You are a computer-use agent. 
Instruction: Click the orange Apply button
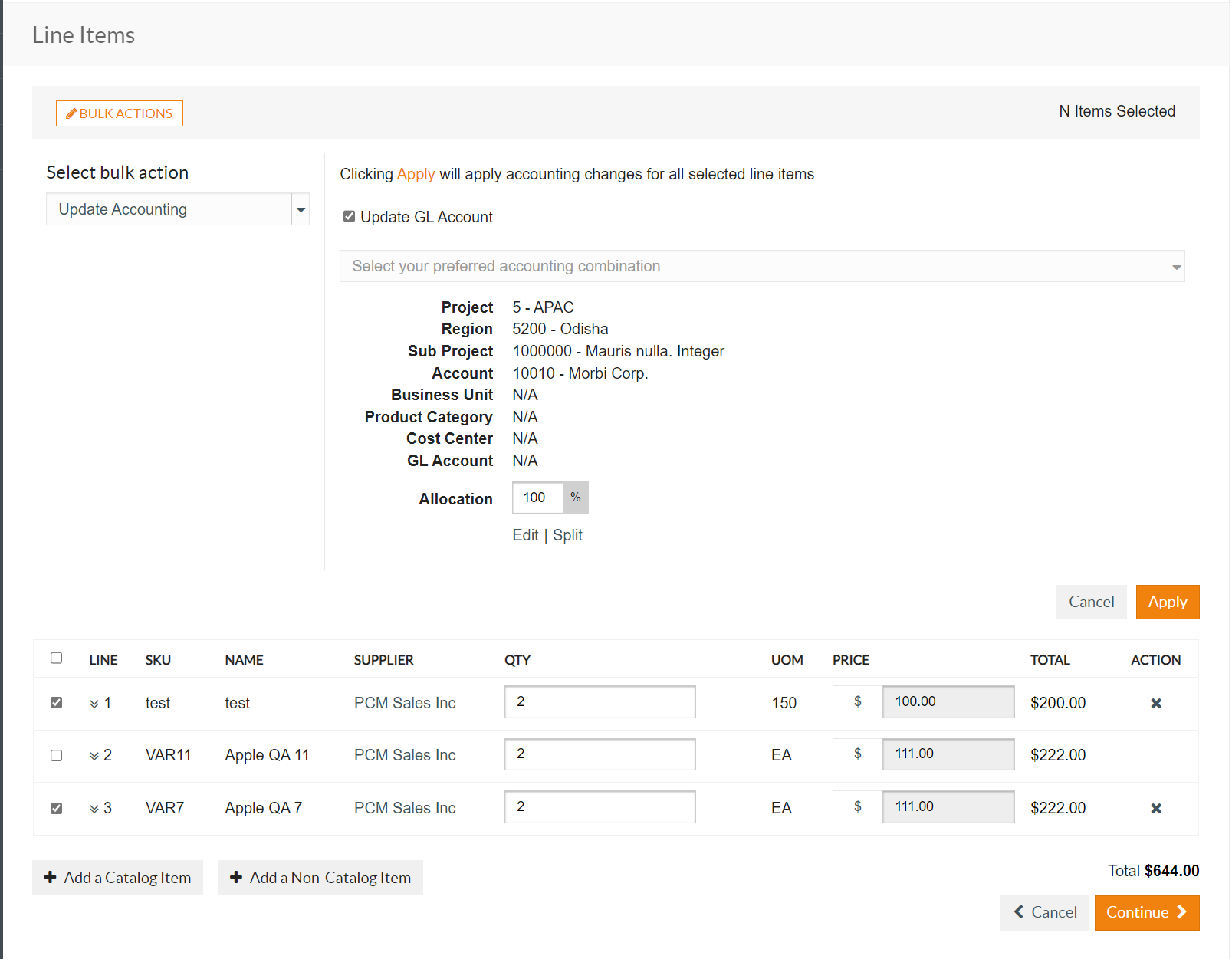1168,602
